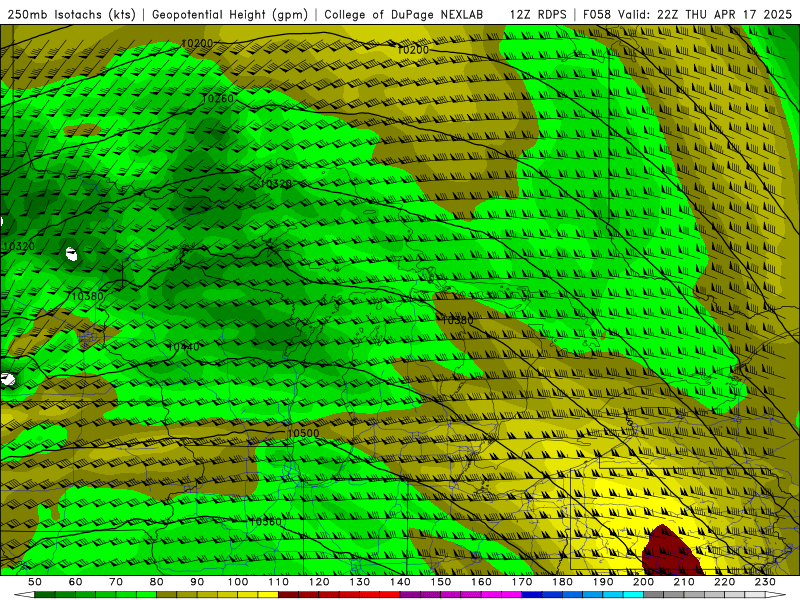The image size is (800, 600).
Task: Select the 10500 contour label
Action: [303, 433]
